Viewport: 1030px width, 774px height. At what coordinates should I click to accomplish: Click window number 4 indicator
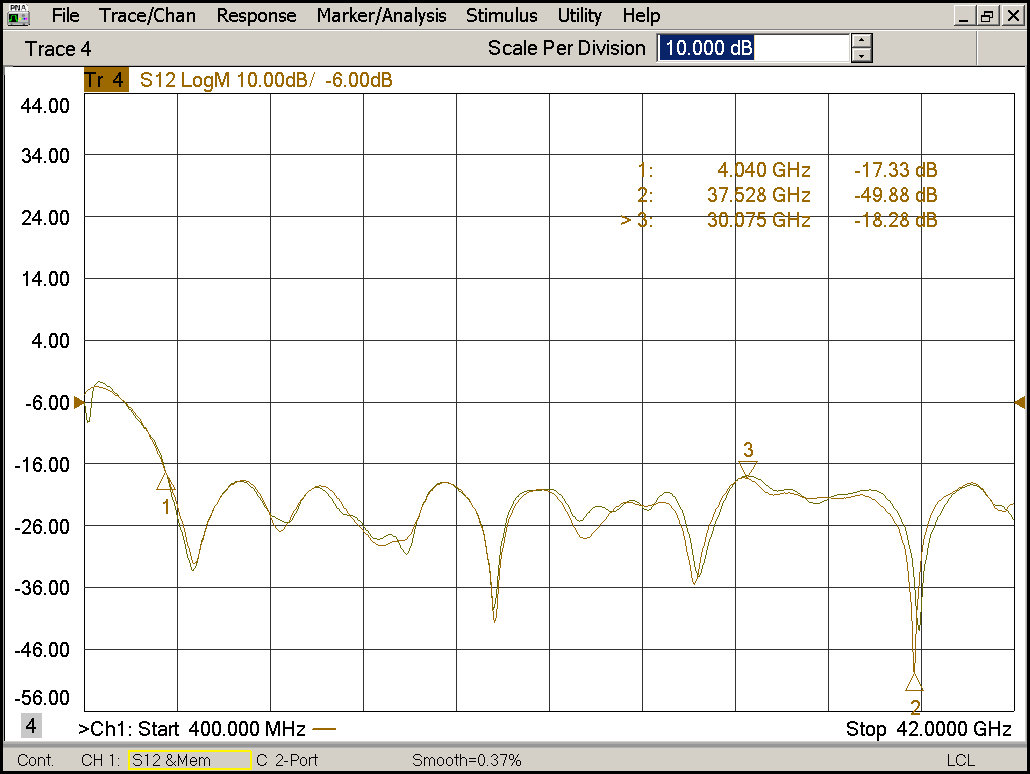[31, 725]
